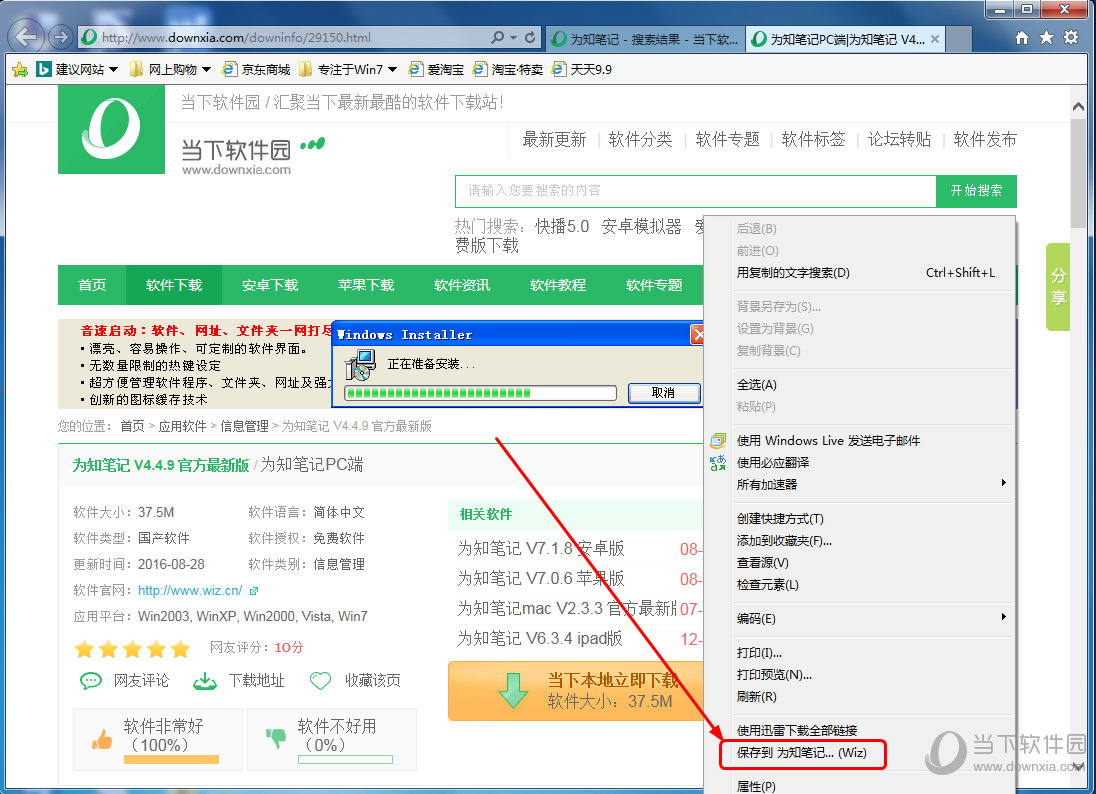Click 取消 in Windows Installer dialog

663,393
